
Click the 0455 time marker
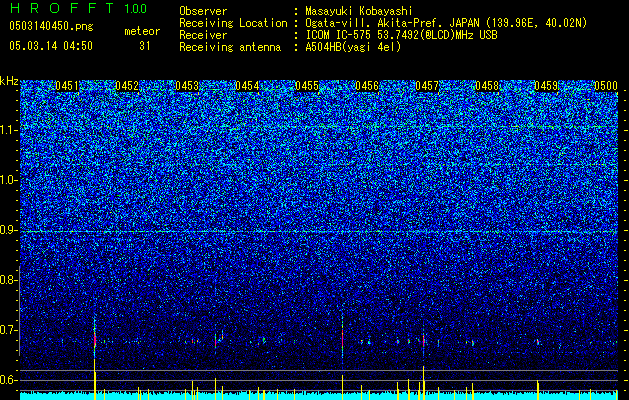(x=307, y=86)
